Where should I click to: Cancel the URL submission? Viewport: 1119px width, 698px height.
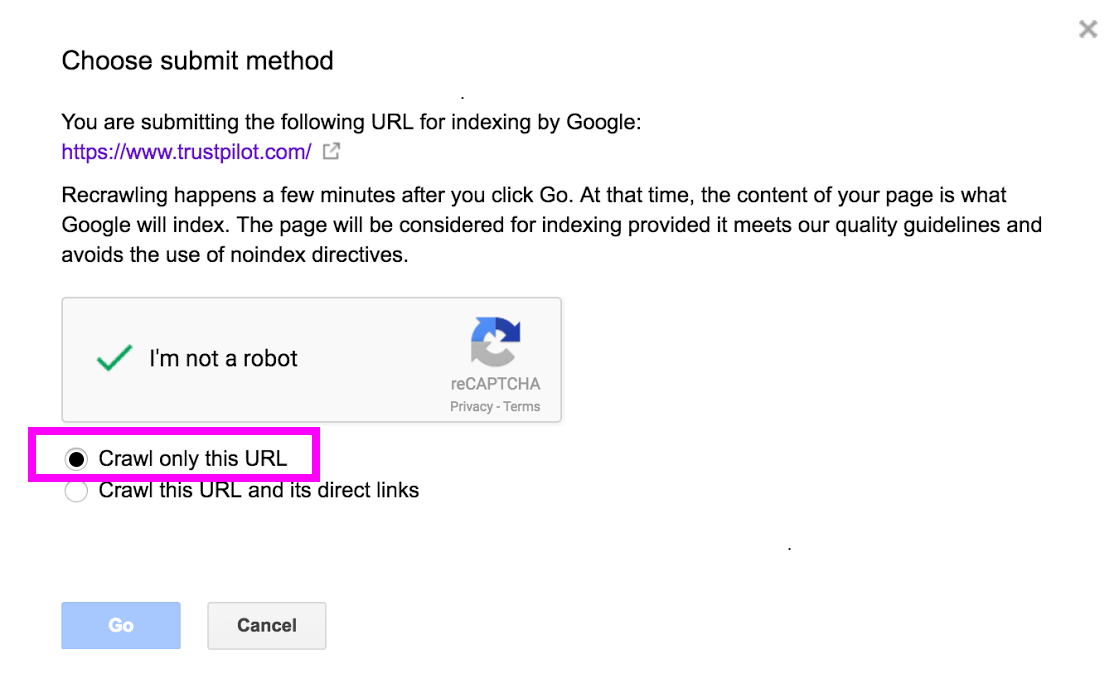[267, 625]
